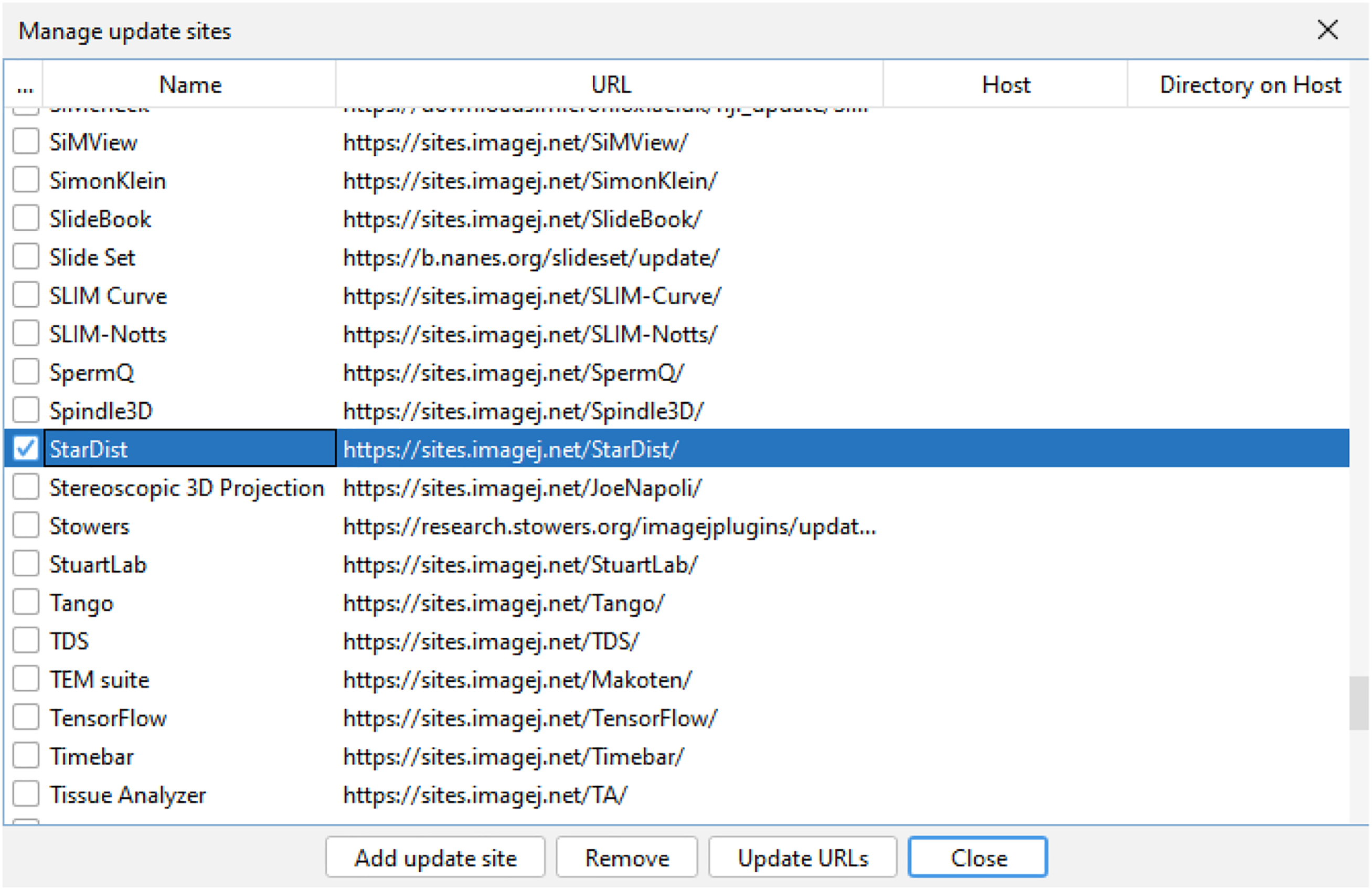1372x890 pixels.
Task: Check the SiMView update site box
Action: pos(26,142)
